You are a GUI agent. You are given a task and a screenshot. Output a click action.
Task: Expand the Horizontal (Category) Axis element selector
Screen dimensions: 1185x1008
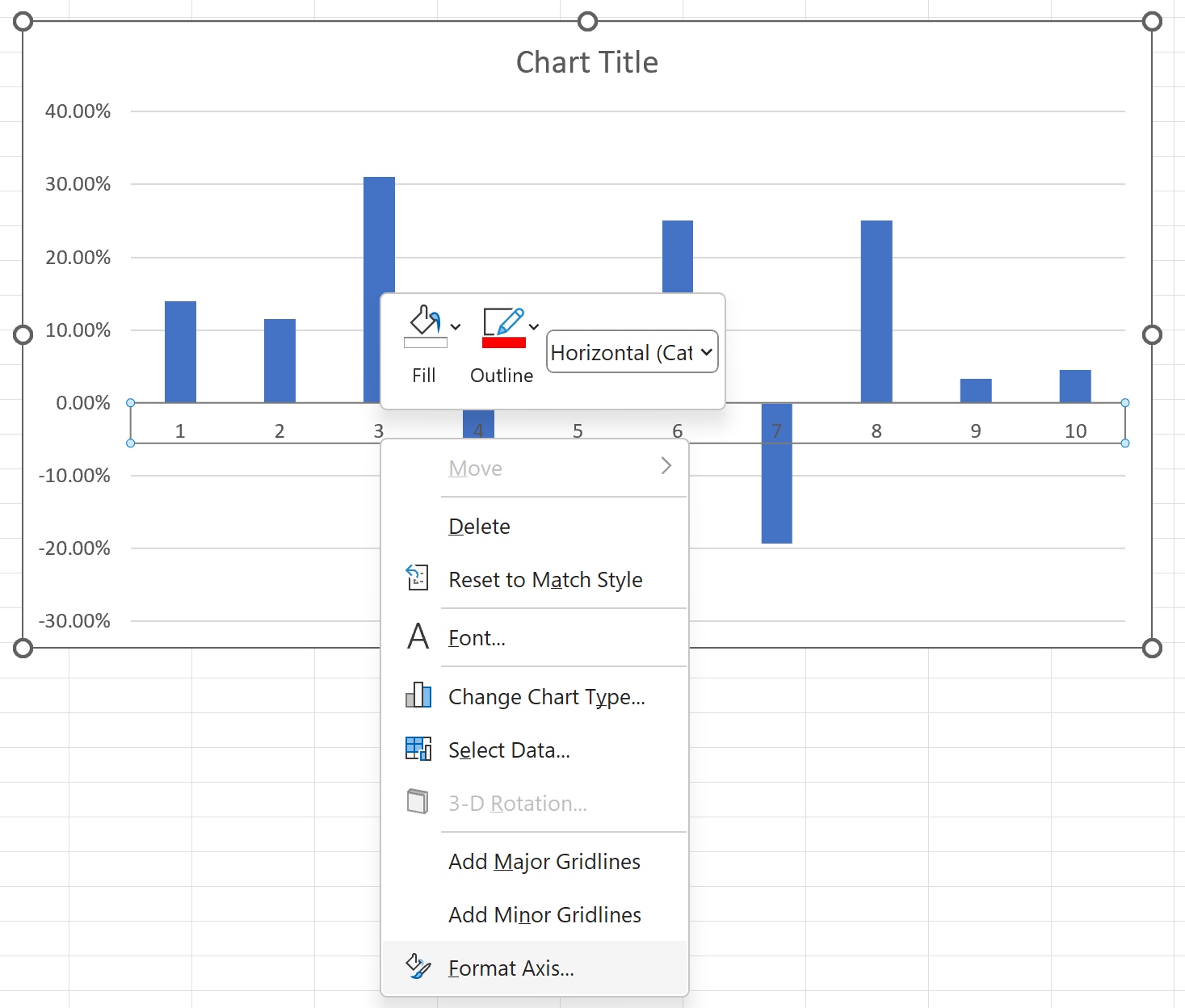click(x=632, y=351)
